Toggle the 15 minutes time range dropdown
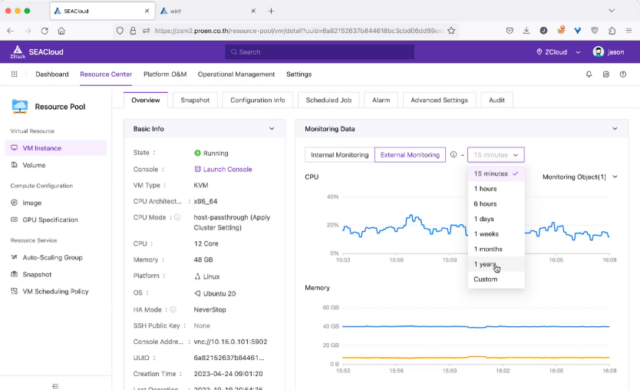640x390 pixels. [x=496, y=155]
